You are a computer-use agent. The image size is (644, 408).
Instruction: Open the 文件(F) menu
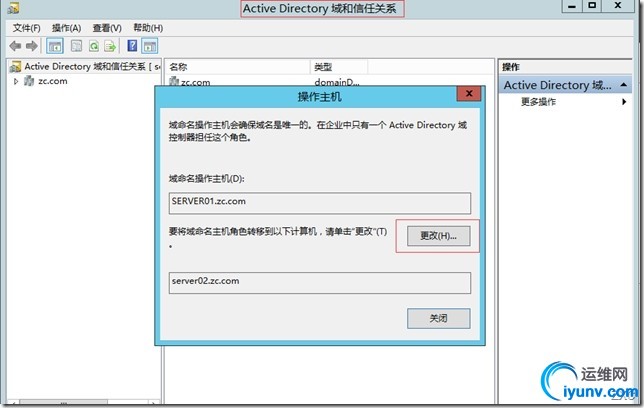tap(27, 28)
